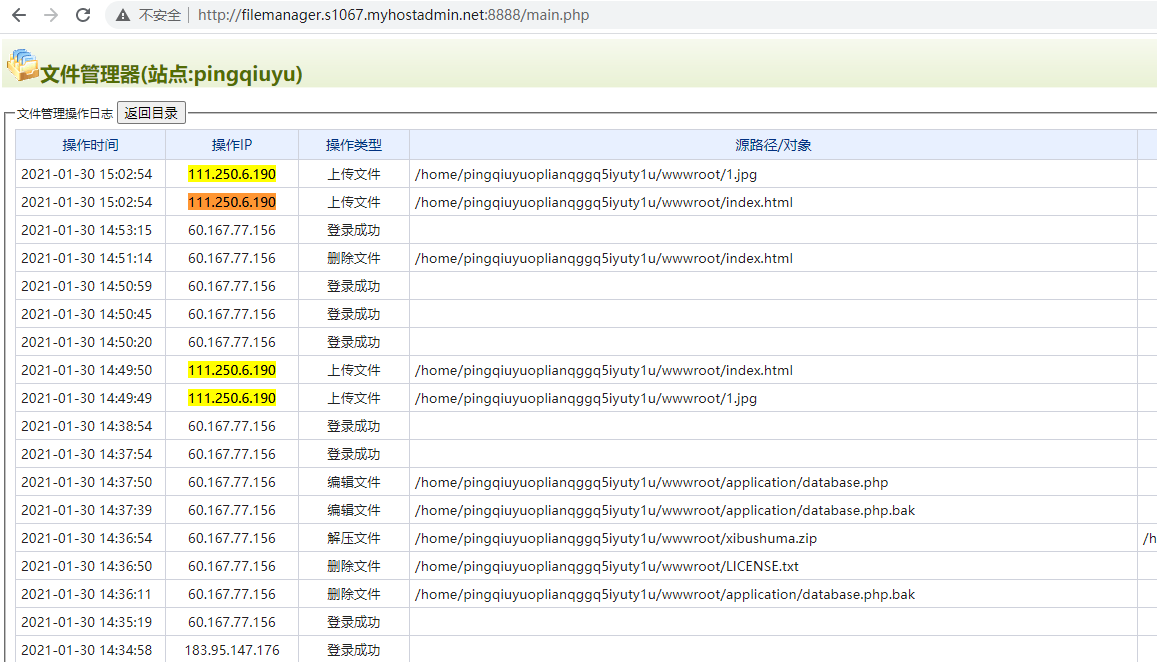Click the 源路径/对象 column header
Screen dimensions: 1157x662
pos(773,145)
